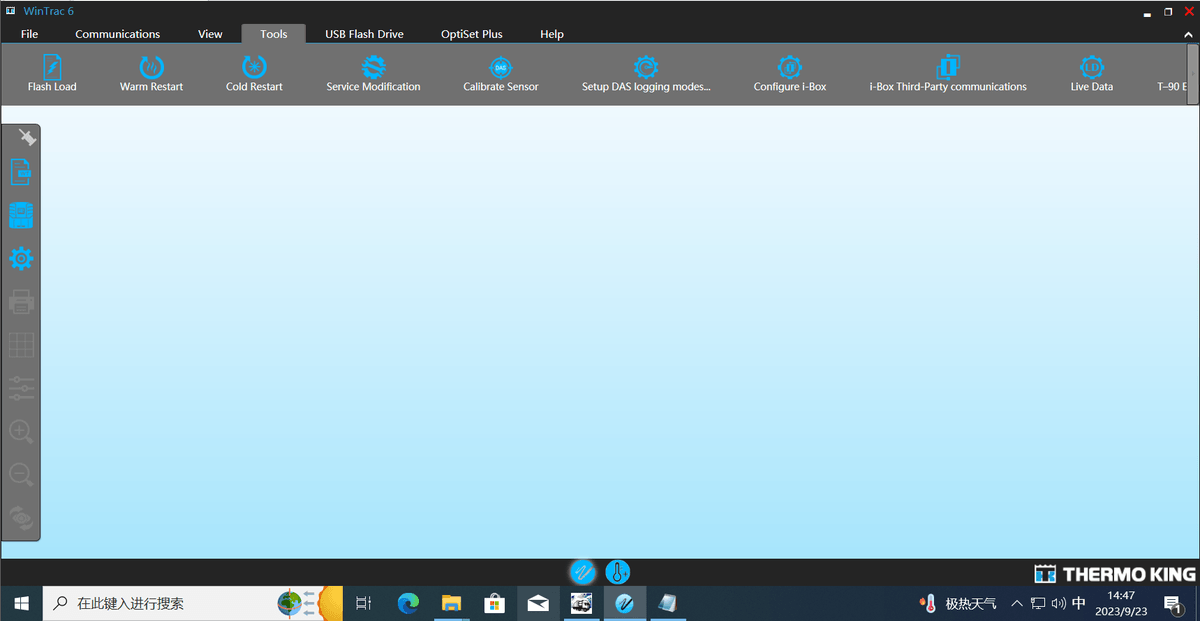This screenshot has height=621, width=1200.
Task: Open the gear settings in left sidebar
Action: coord(21,259)
